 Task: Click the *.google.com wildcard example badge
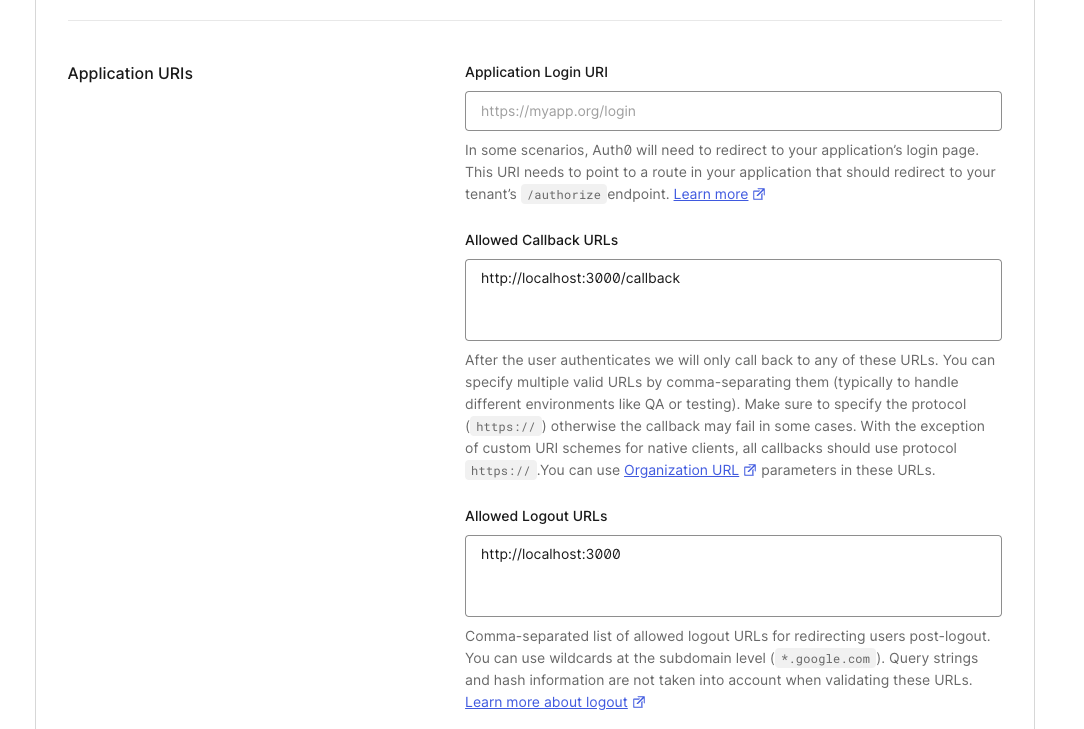coord(824,658)
